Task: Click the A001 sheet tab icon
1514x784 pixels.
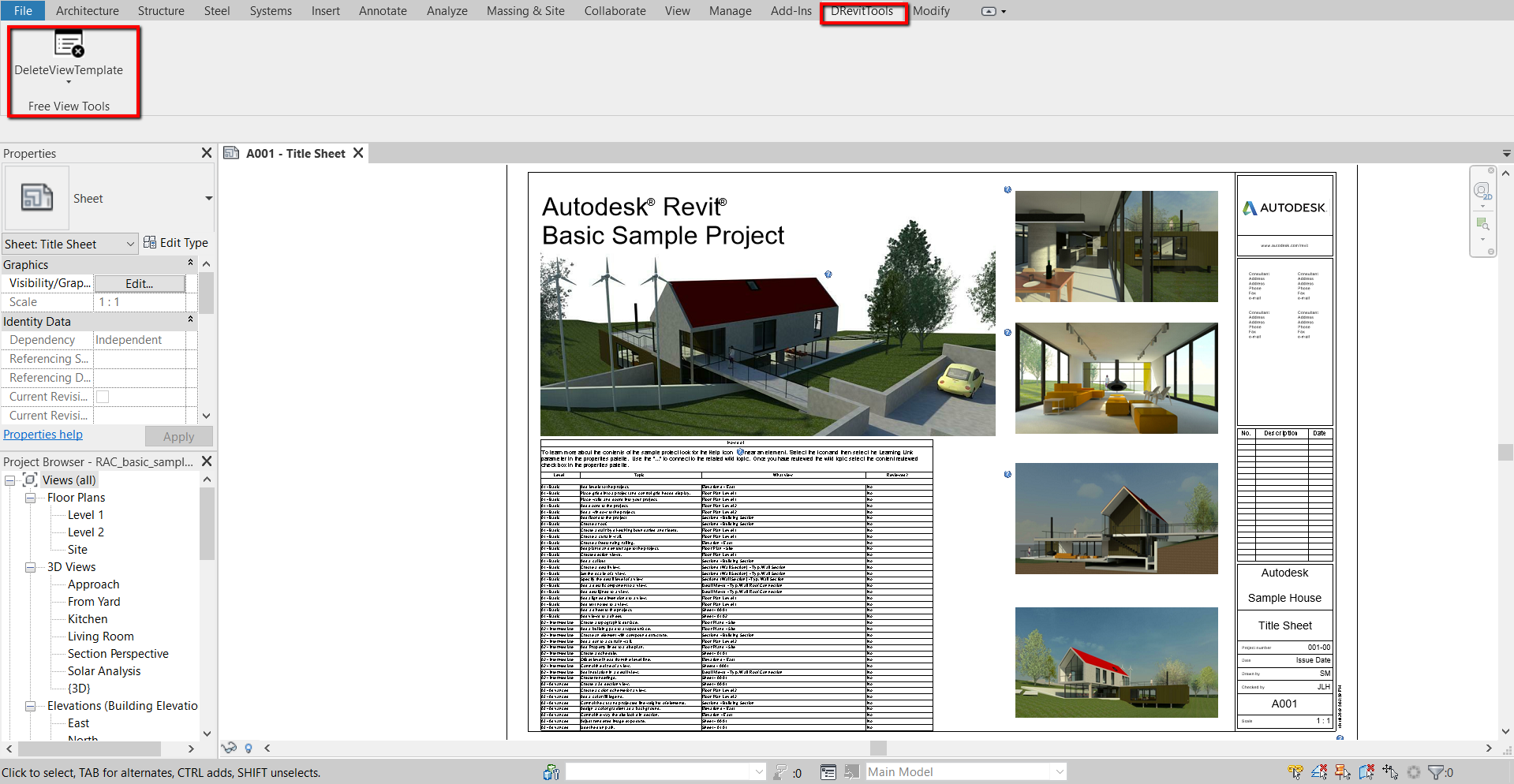Action: pyautogui.click(x=231, y=153)
